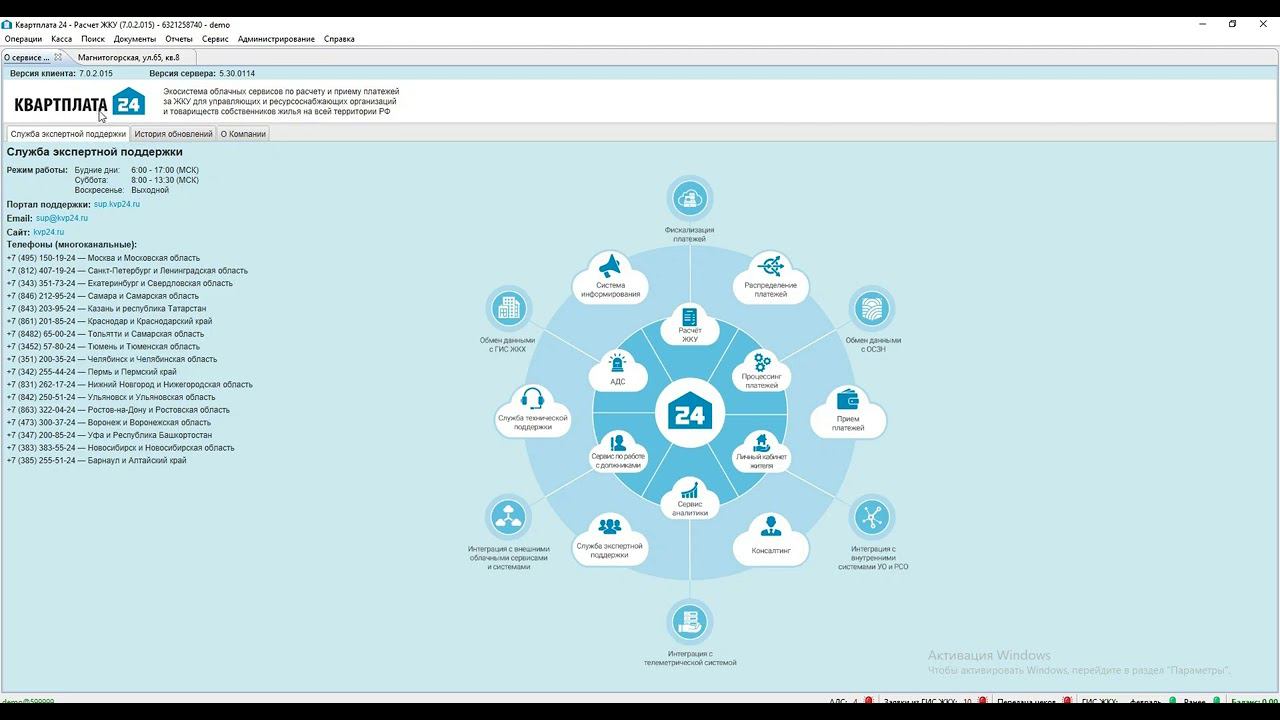Click the sup@kvp24.ru email link
This screenshot has width=1280, height=720.
click(62, 218)
